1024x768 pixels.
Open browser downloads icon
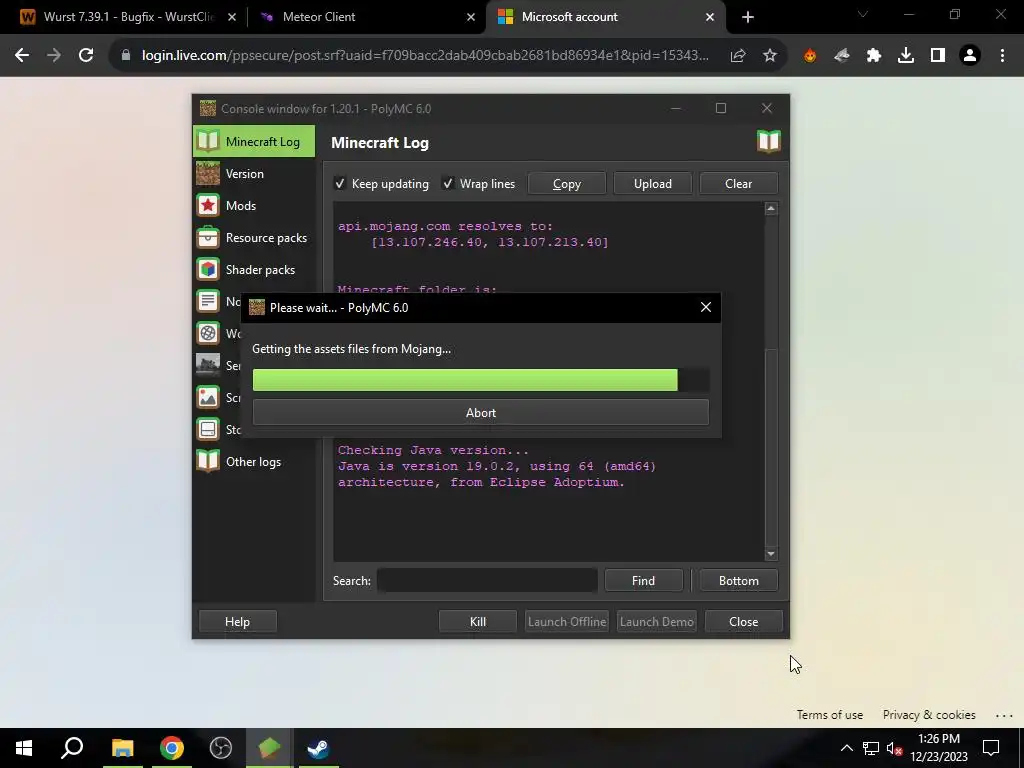[x=906, y=56]
